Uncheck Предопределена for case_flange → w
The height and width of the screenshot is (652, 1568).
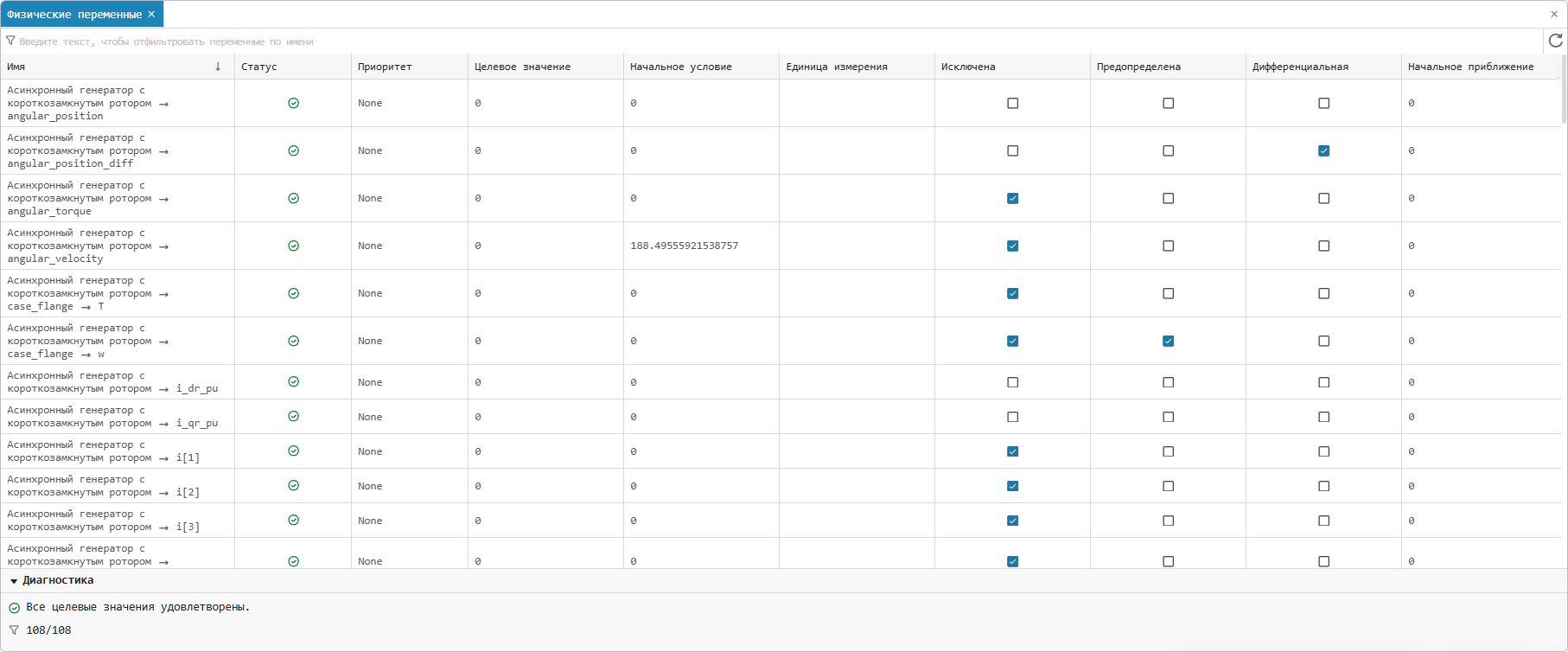(1169, 341)
